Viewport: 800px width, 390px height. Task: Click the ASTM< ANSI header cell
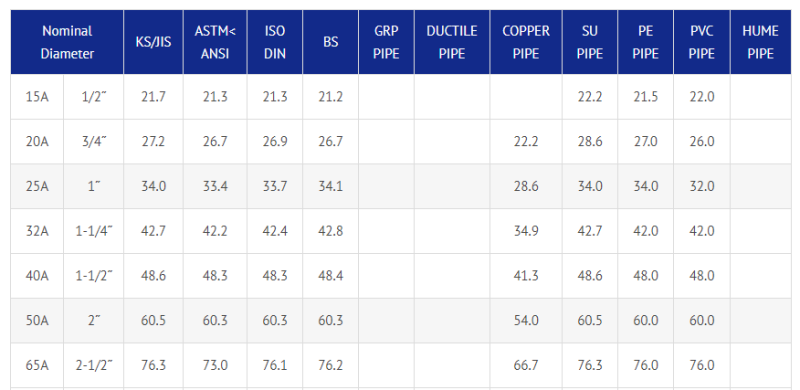pyautogui.click(x=215, y=42)
